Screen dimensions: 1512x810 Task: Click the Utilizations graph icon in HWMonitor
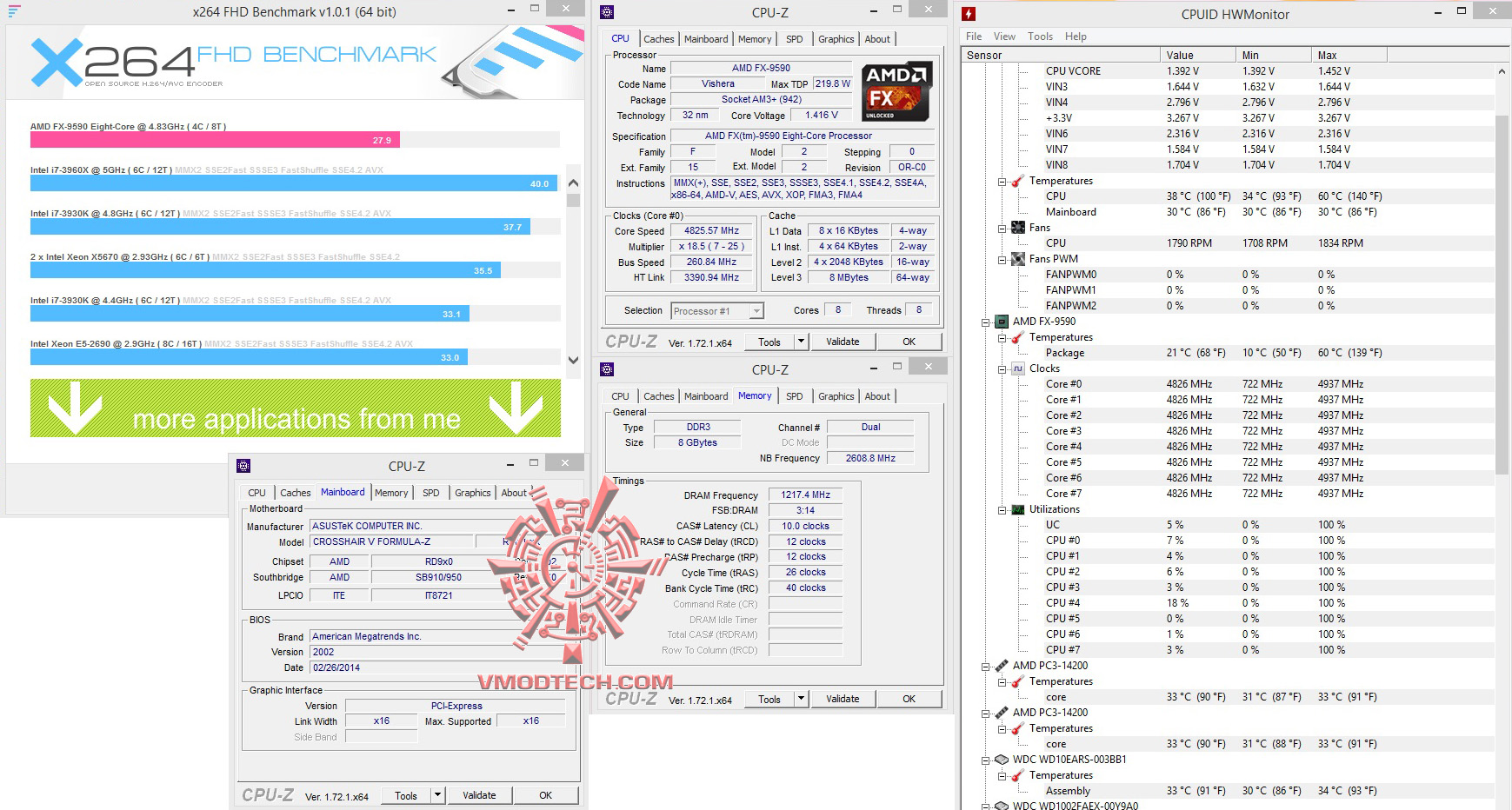[1017, 509]
